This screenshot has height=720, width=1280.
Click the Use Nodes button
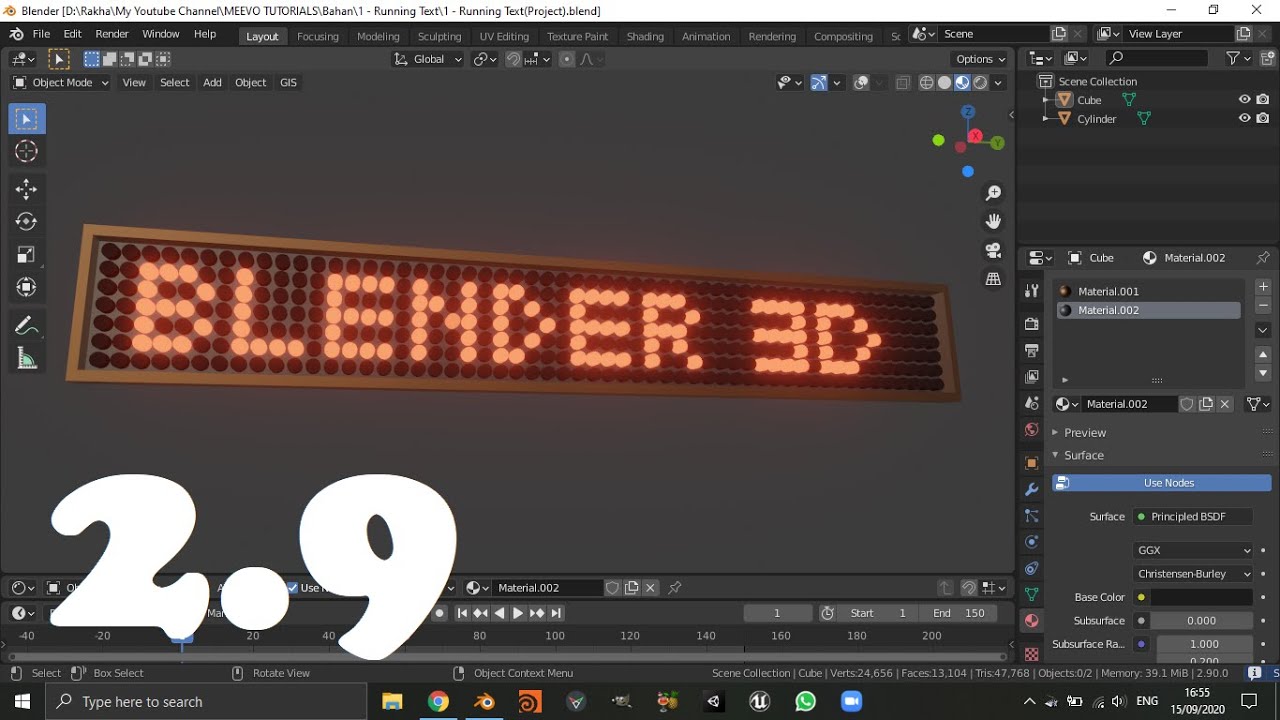pos(1162,483)
